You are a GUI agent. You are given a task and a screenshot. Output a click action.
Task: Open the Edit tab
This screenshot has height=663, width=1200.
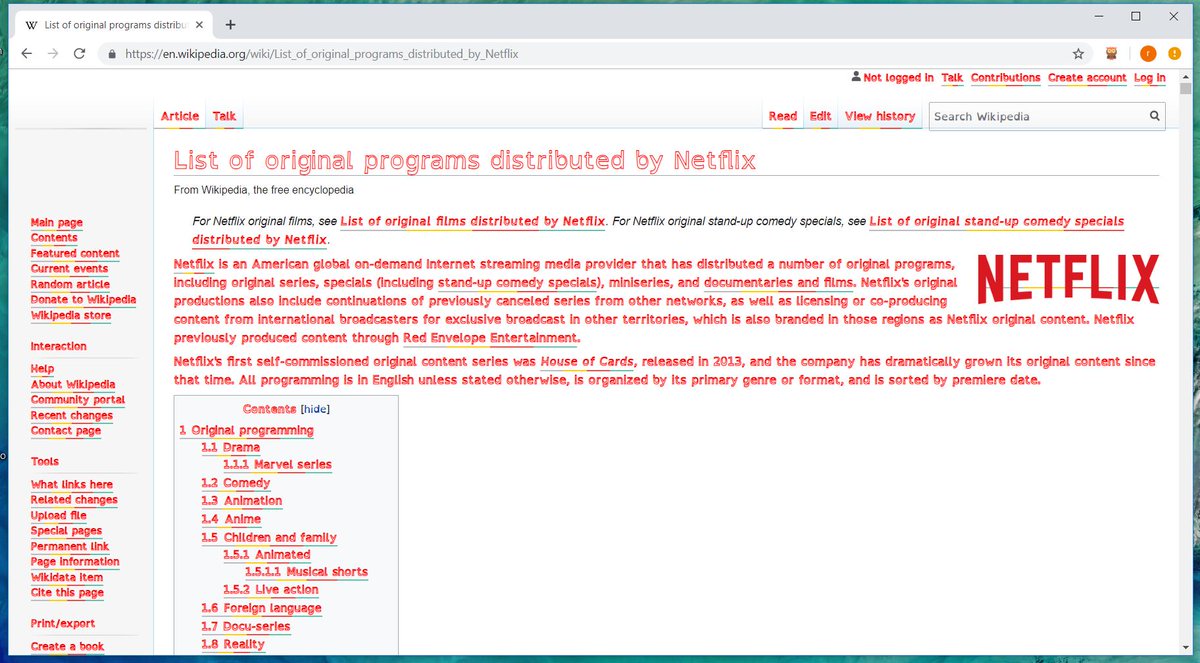[820, 116]
